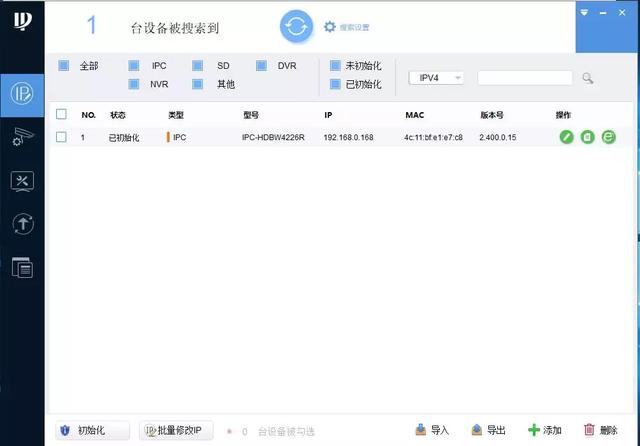Open the IPV4 dropdown
Viewport: 640px width, 446px height.
click(436, 78)
